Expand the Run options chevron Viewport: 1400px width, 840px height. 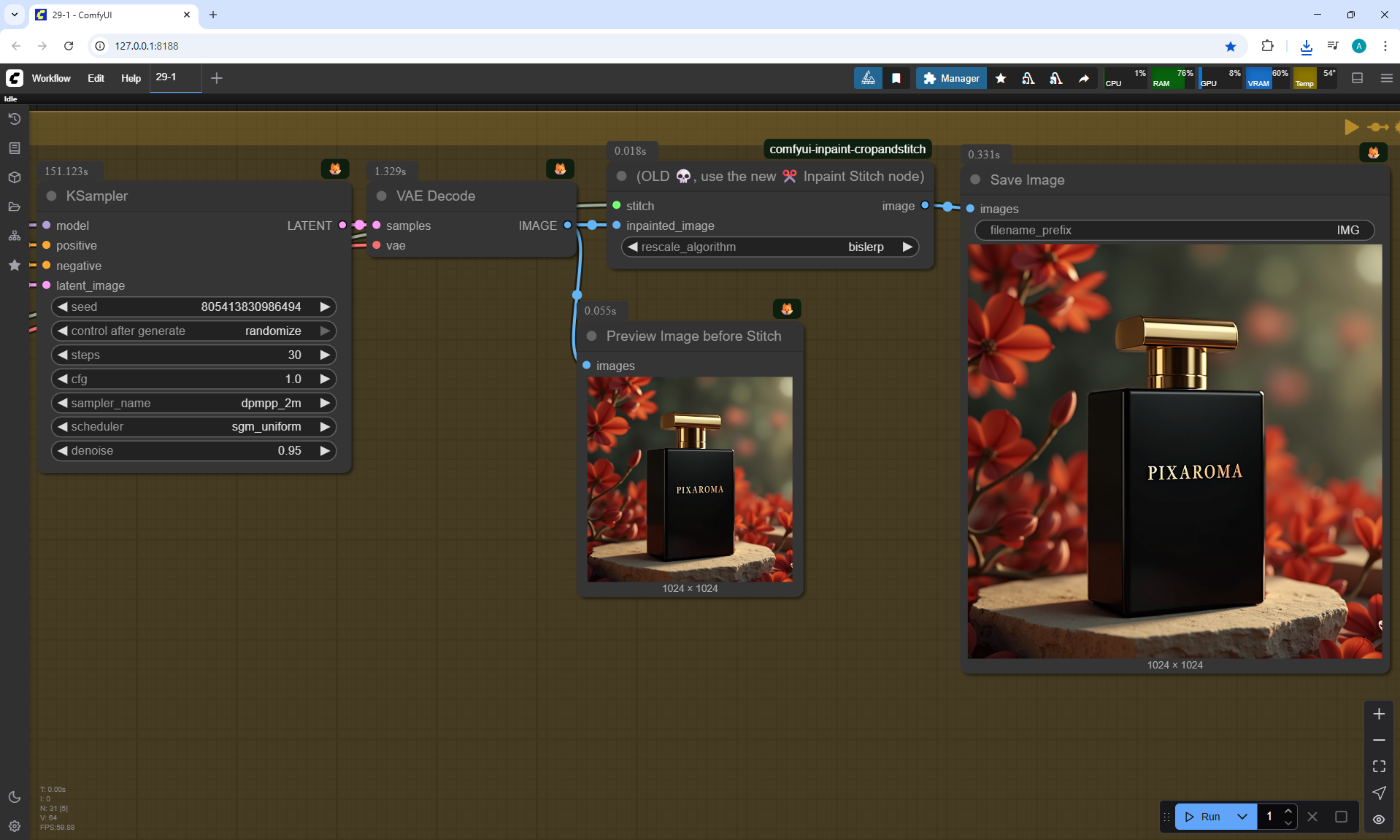[1242, 817]
